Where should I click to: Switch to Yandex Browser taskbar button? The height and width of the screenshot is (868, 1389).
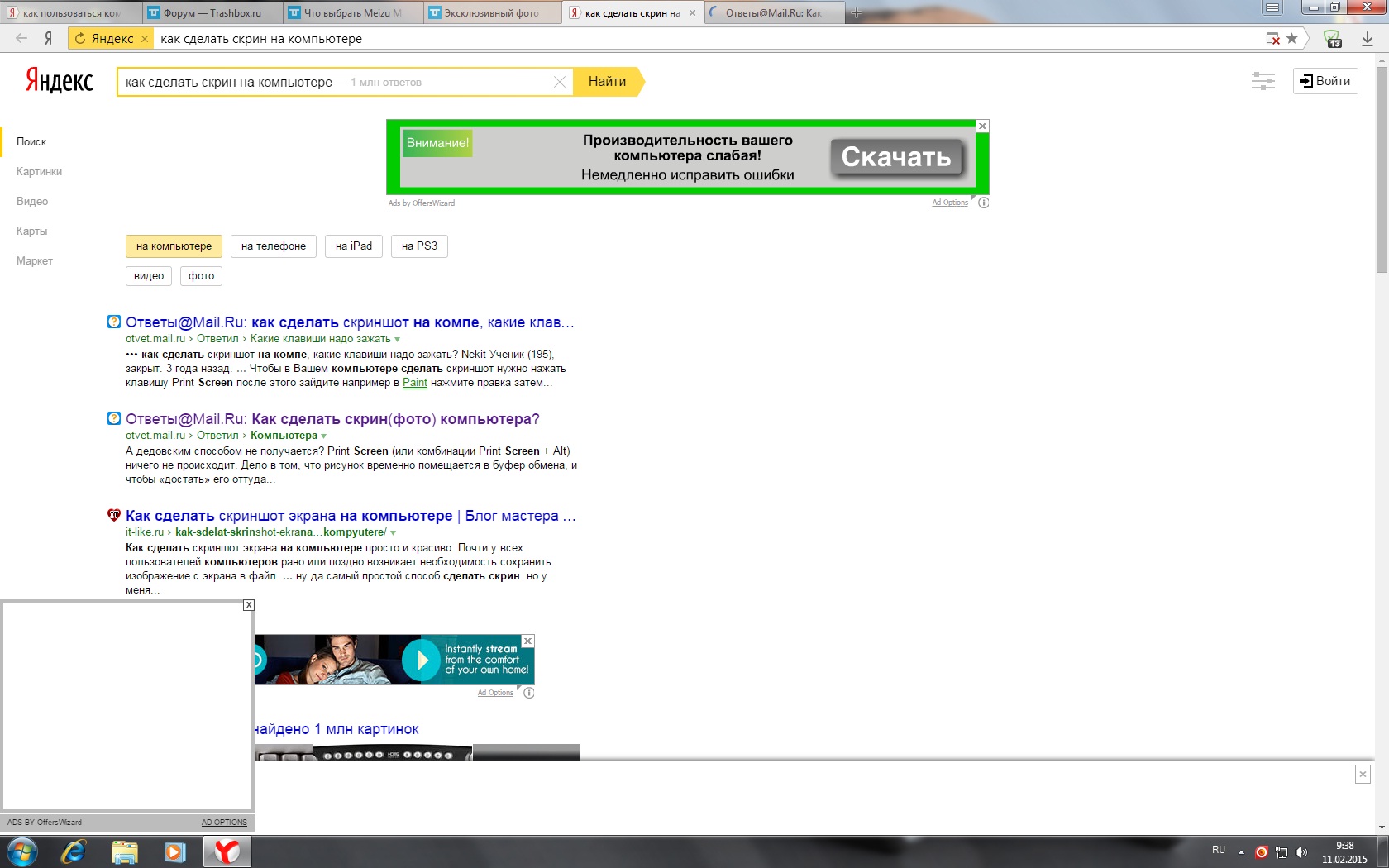pyautogui.click(x=227, y=851)
